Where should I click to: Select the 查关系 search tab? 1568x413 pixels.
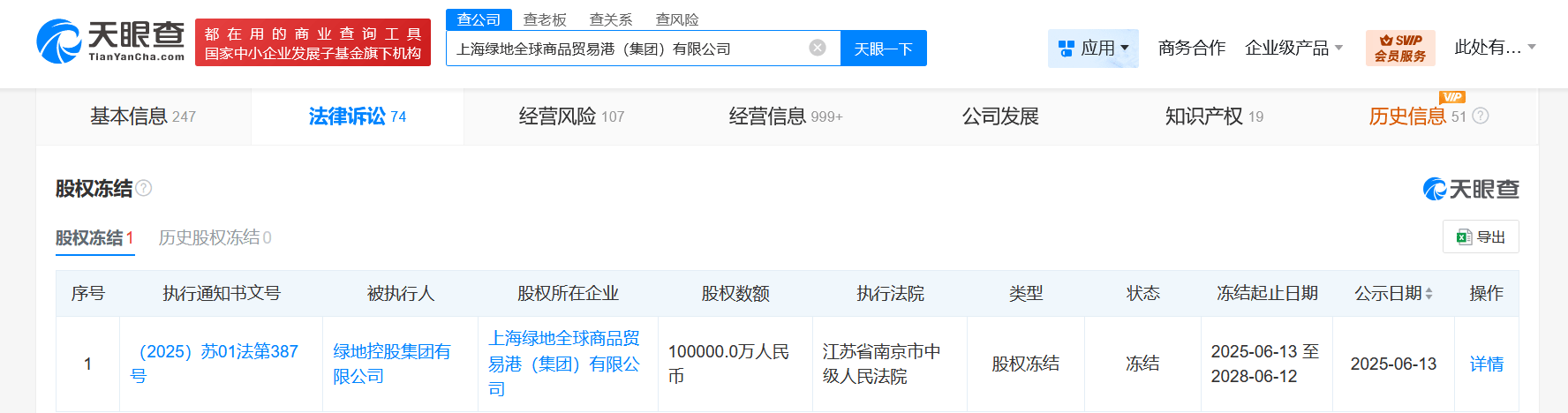611,19
